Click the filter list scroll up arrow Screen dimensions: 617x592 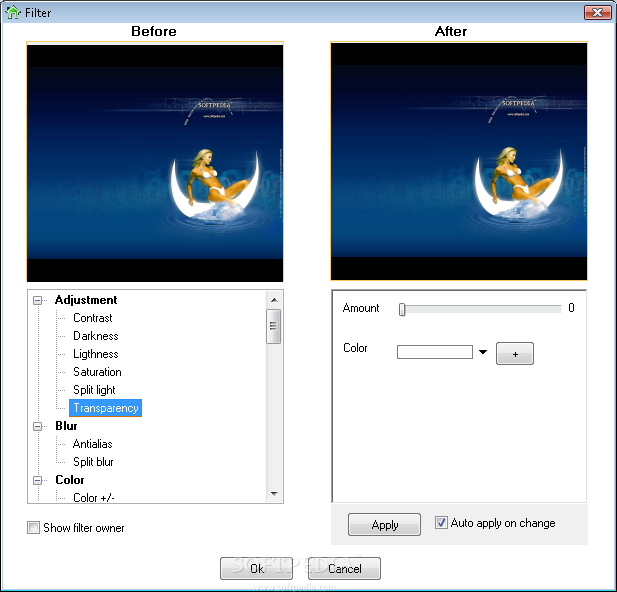274,300
